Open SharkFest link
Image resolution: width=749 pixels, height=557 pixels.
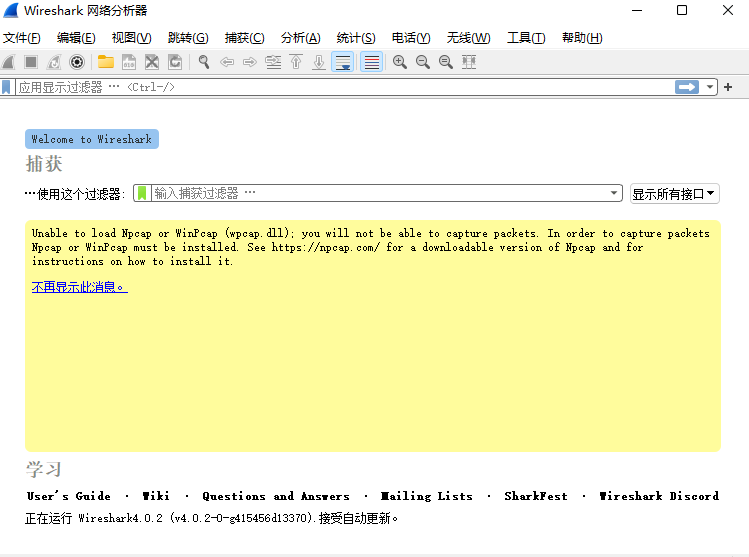[x=536, y=496]
